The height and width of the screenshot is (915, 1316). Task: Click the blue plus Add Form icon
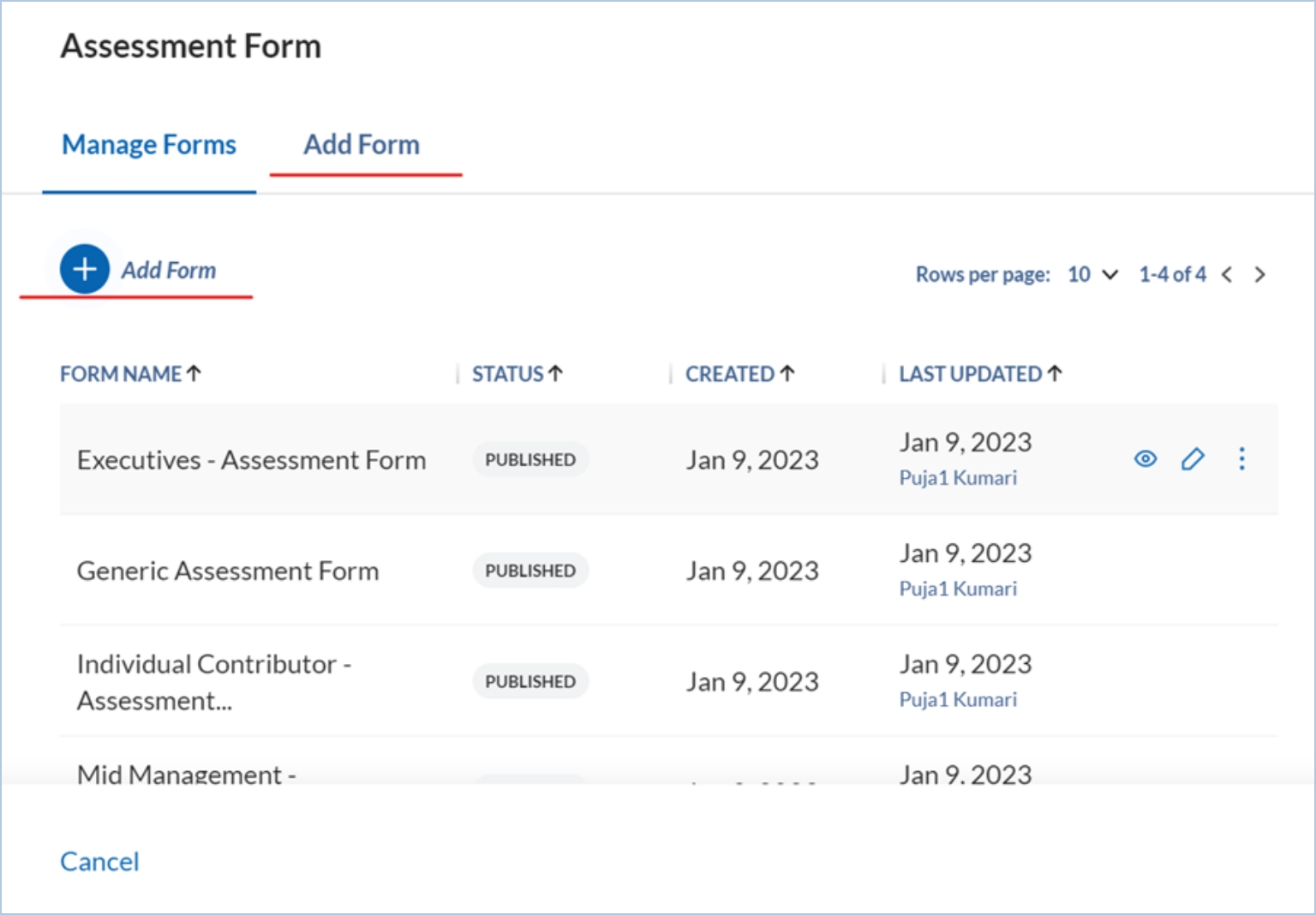pyautogui.click(x=84, y=270)
